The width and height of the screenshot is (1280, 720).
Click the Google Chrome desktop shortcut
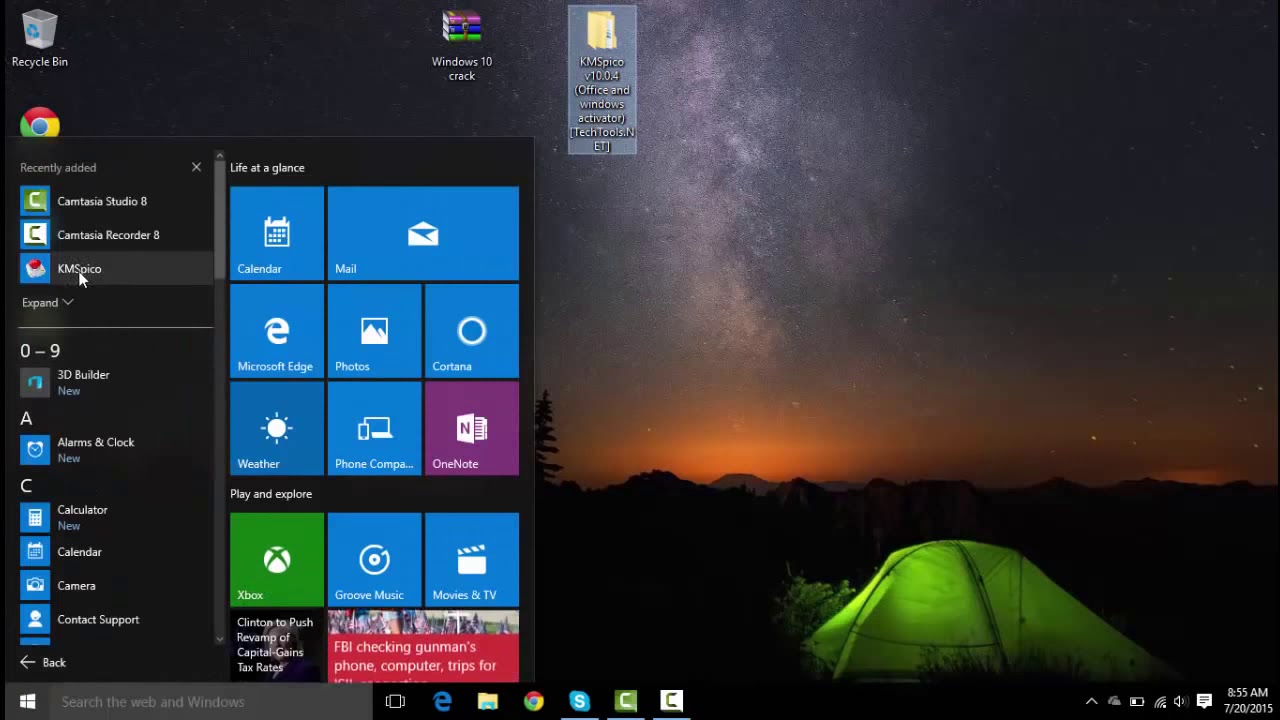tap(40, 124)
